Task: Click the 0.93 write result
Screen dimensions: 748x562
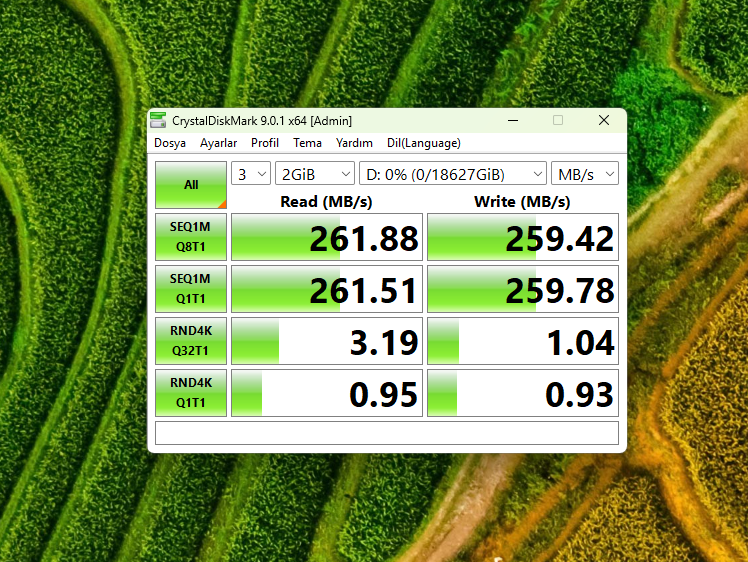Action: click(x=523, y=393)
